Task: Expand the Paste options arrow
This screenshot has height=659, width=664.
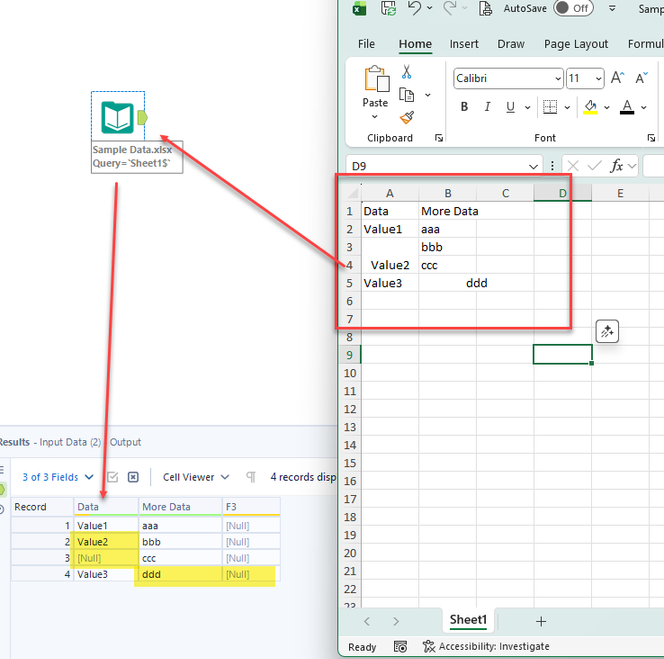Action: [375, 116]
